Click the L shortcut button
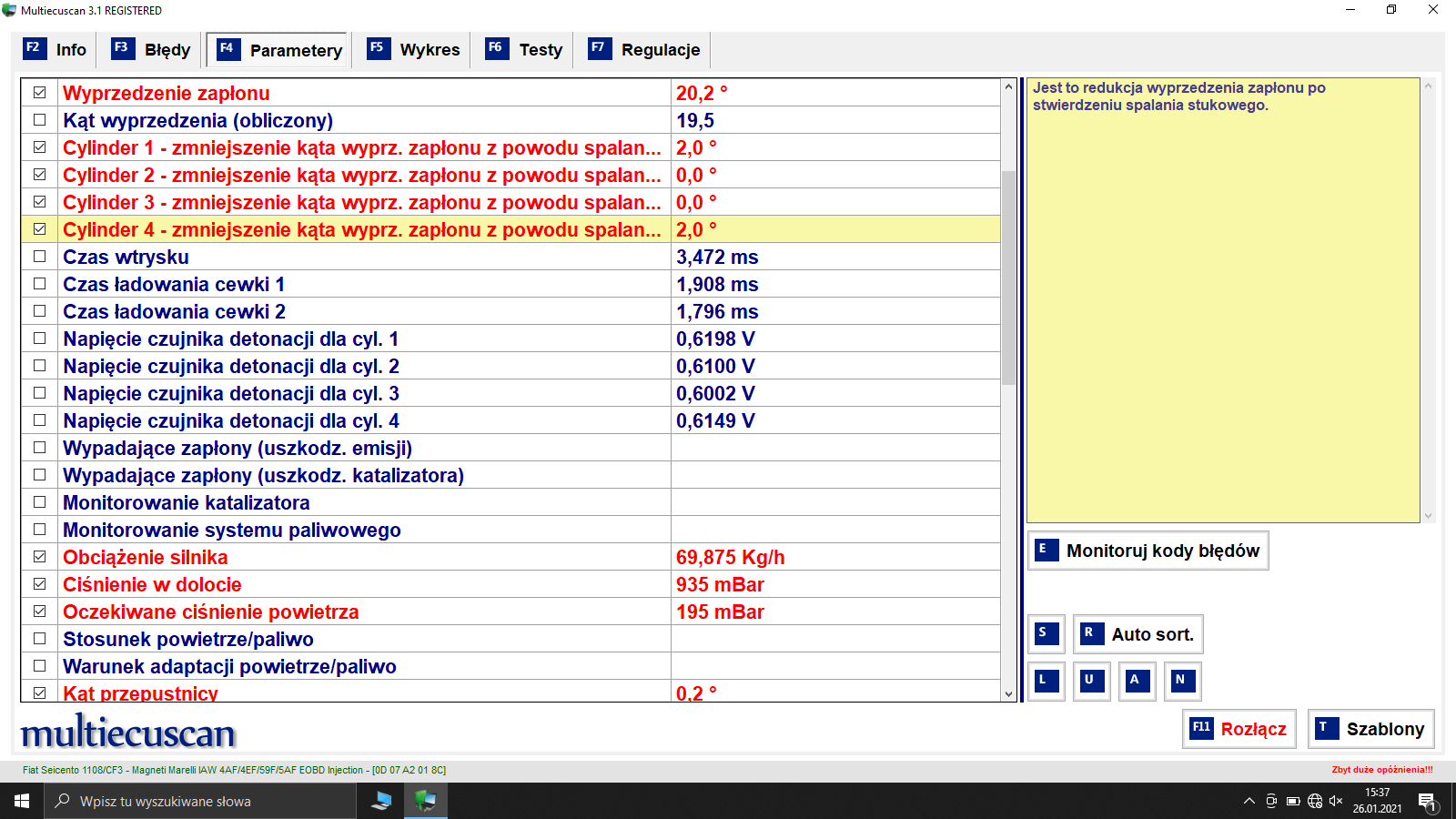 [x=1046, y=681]
